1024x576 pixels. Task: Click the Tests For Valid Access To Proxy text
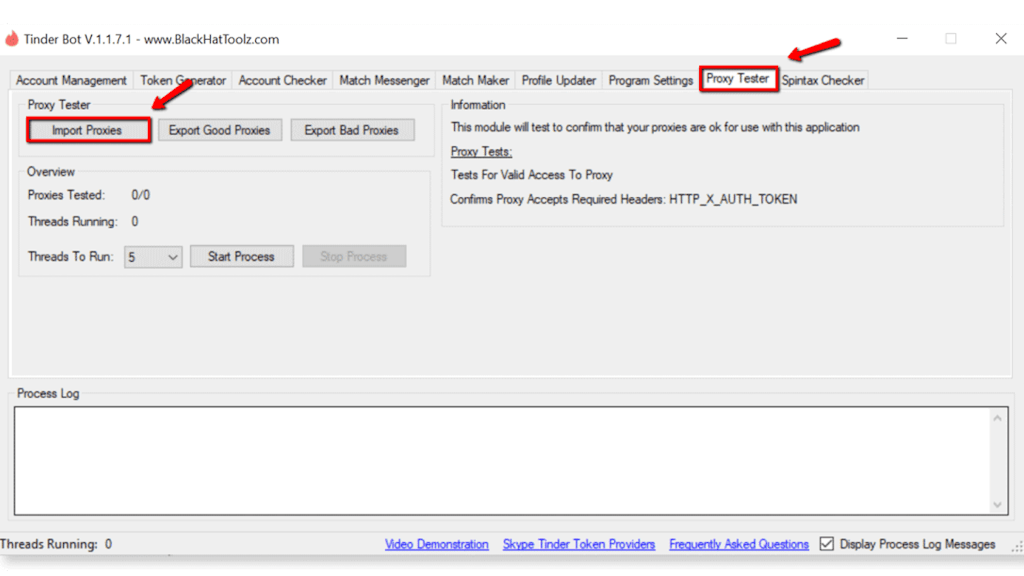click(532, 175)
